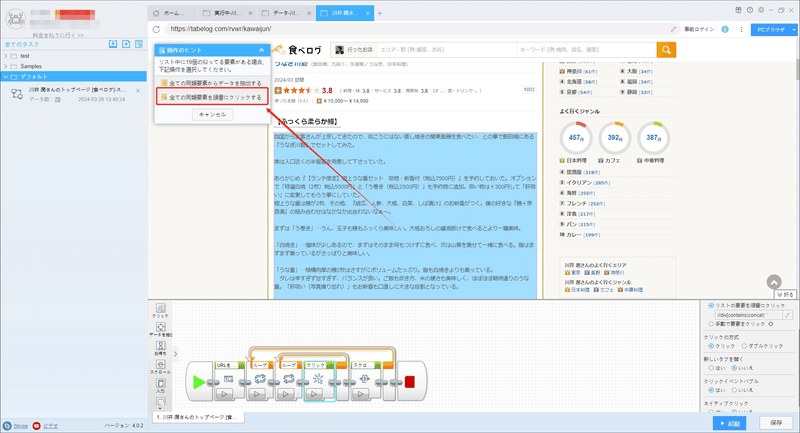Screen dimensions: 800x433
Task: Click the キャンセル button
Action: (212, 114)
